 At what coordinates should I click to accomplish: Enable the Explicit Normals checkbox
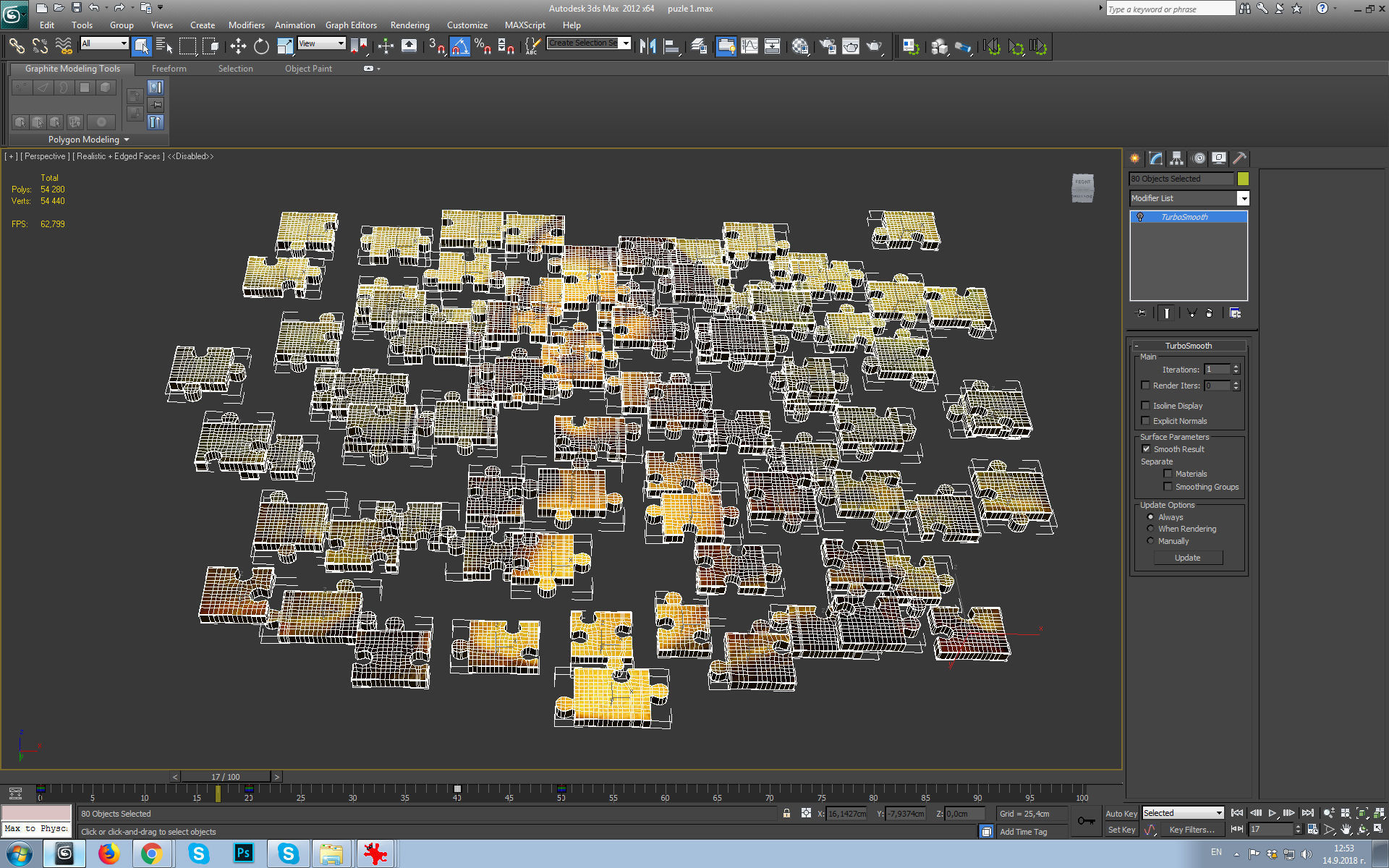coord(1145,421)
